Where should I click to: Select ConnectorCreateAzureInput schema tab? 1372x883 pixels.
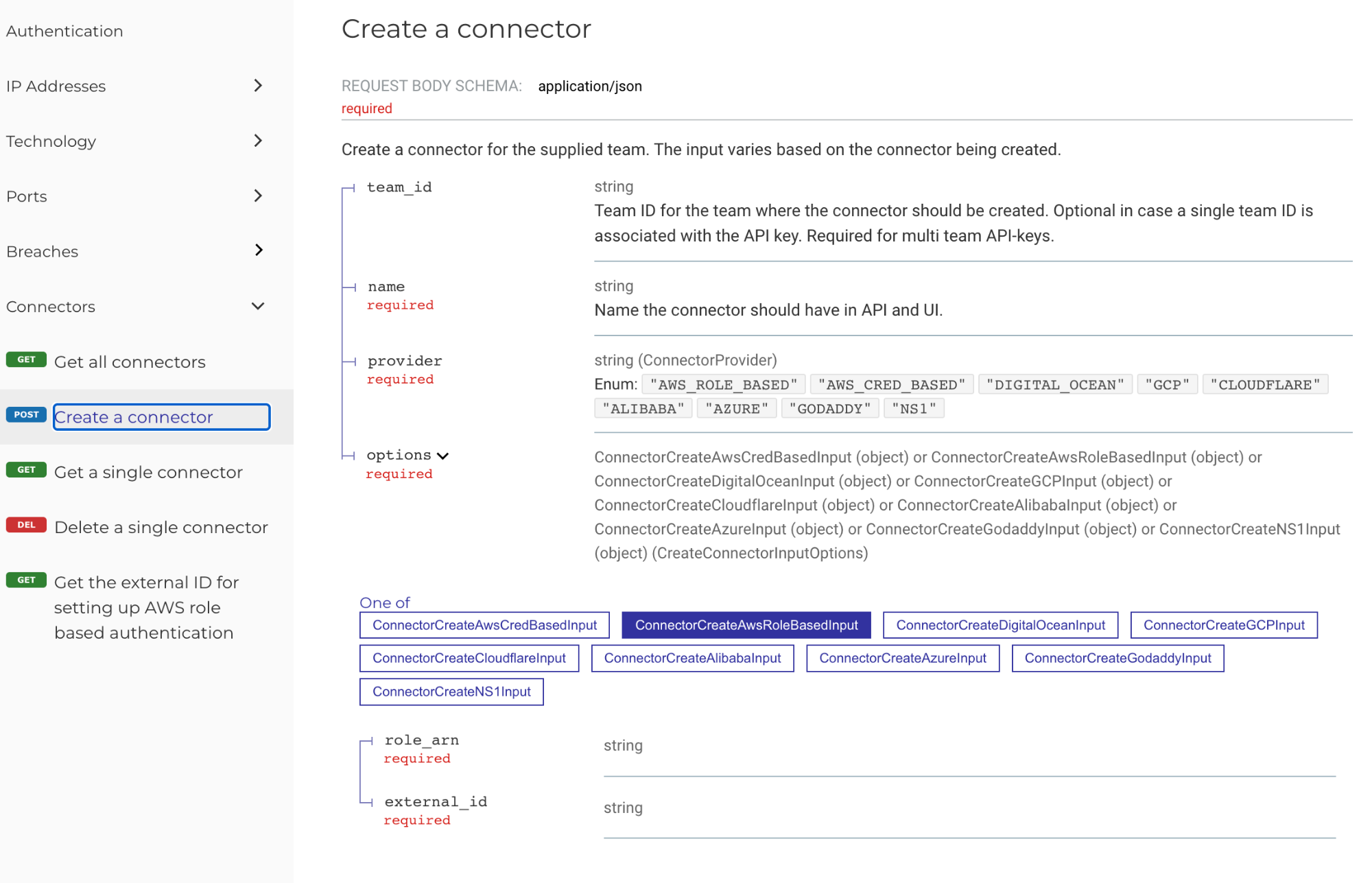tap(903, 658)
